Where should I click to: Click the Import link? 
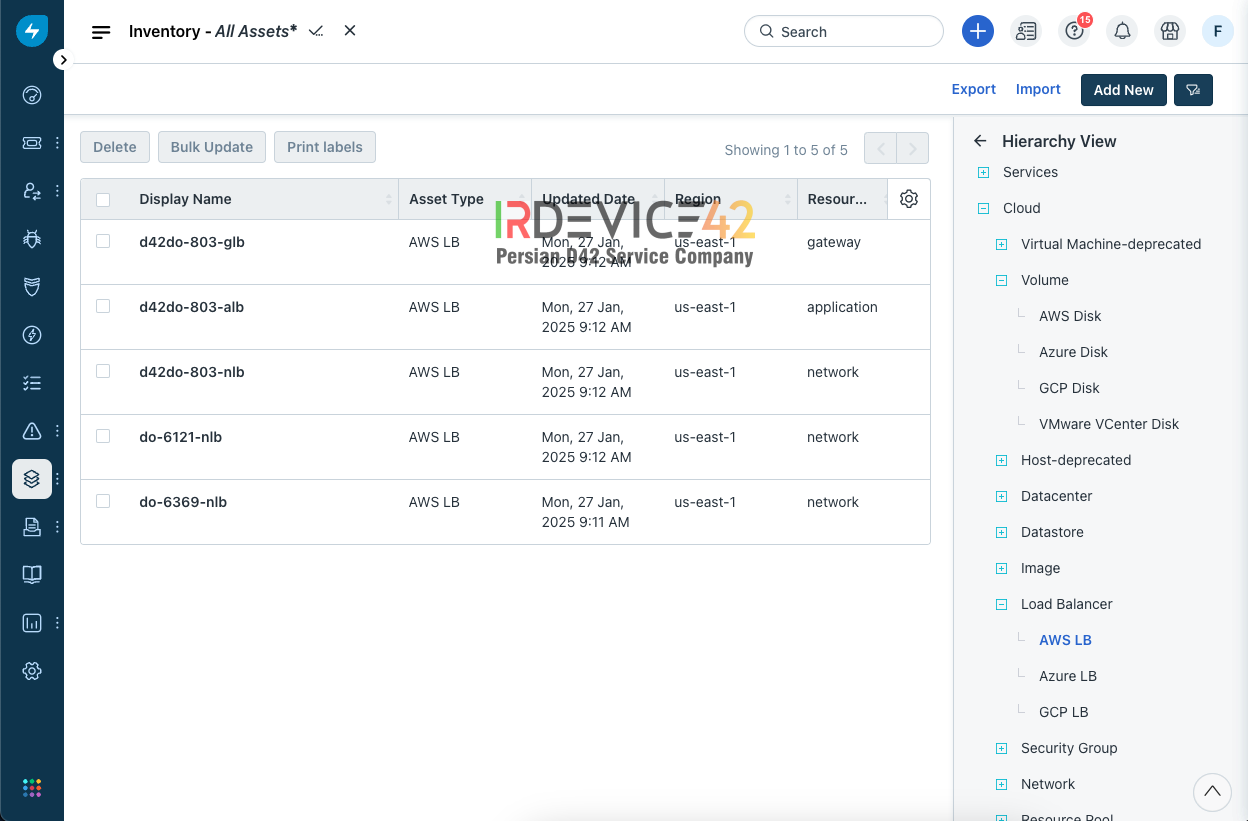tap(1038, 89)
